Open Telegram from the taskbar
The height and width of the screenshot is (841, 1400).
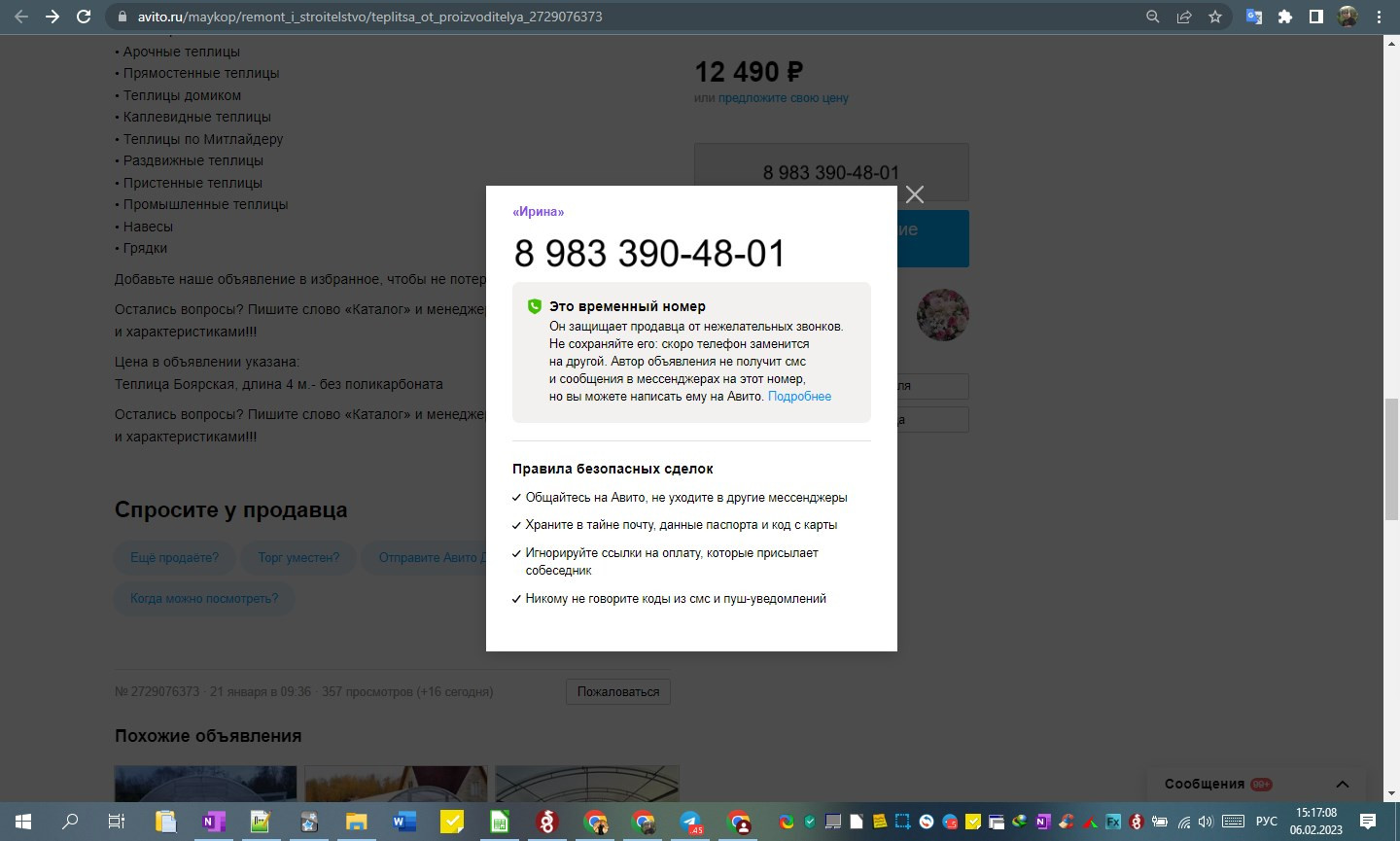691,822
